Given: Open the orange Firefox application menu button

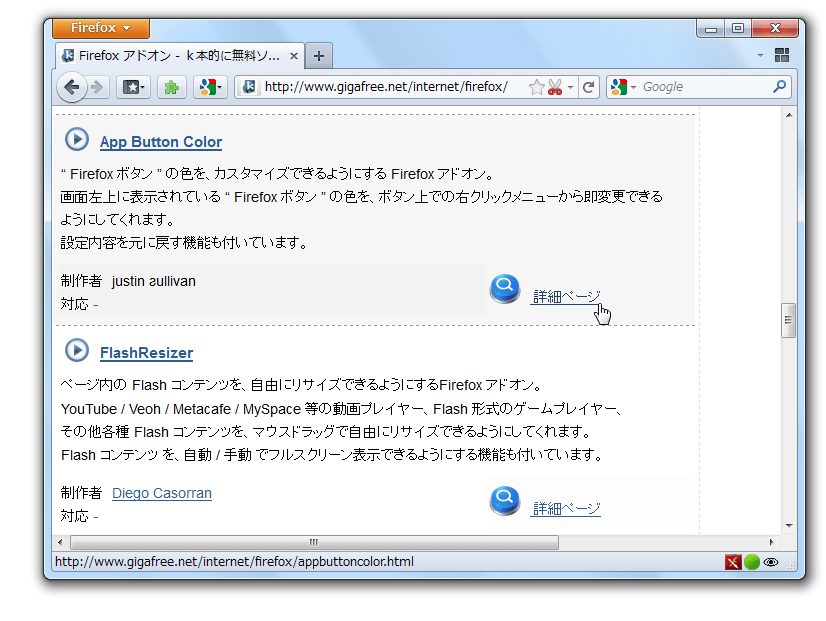Looking at the screenshot, I should 101,28.
